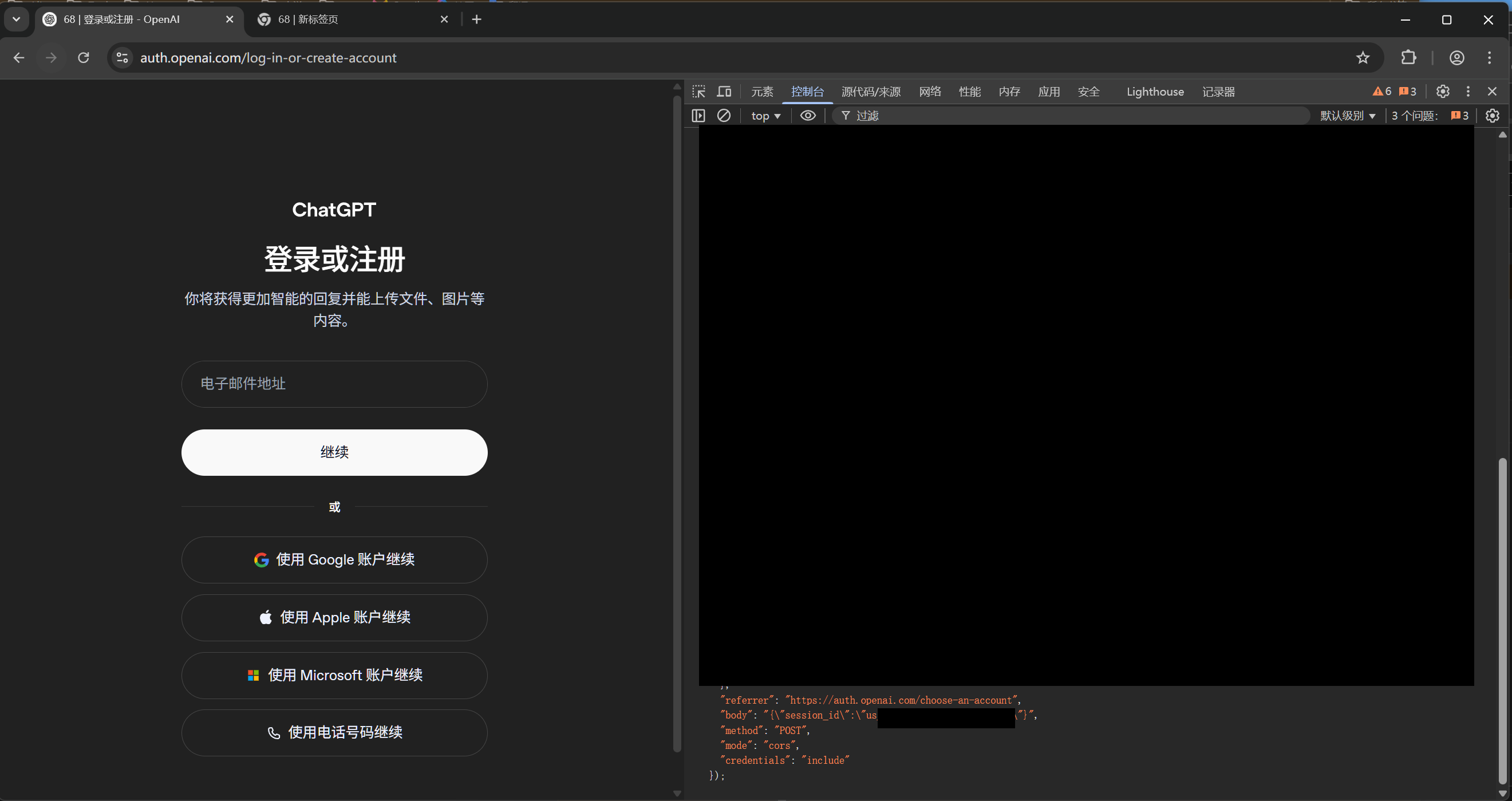Open the 源代码/来源 DevTools tab

870,92
